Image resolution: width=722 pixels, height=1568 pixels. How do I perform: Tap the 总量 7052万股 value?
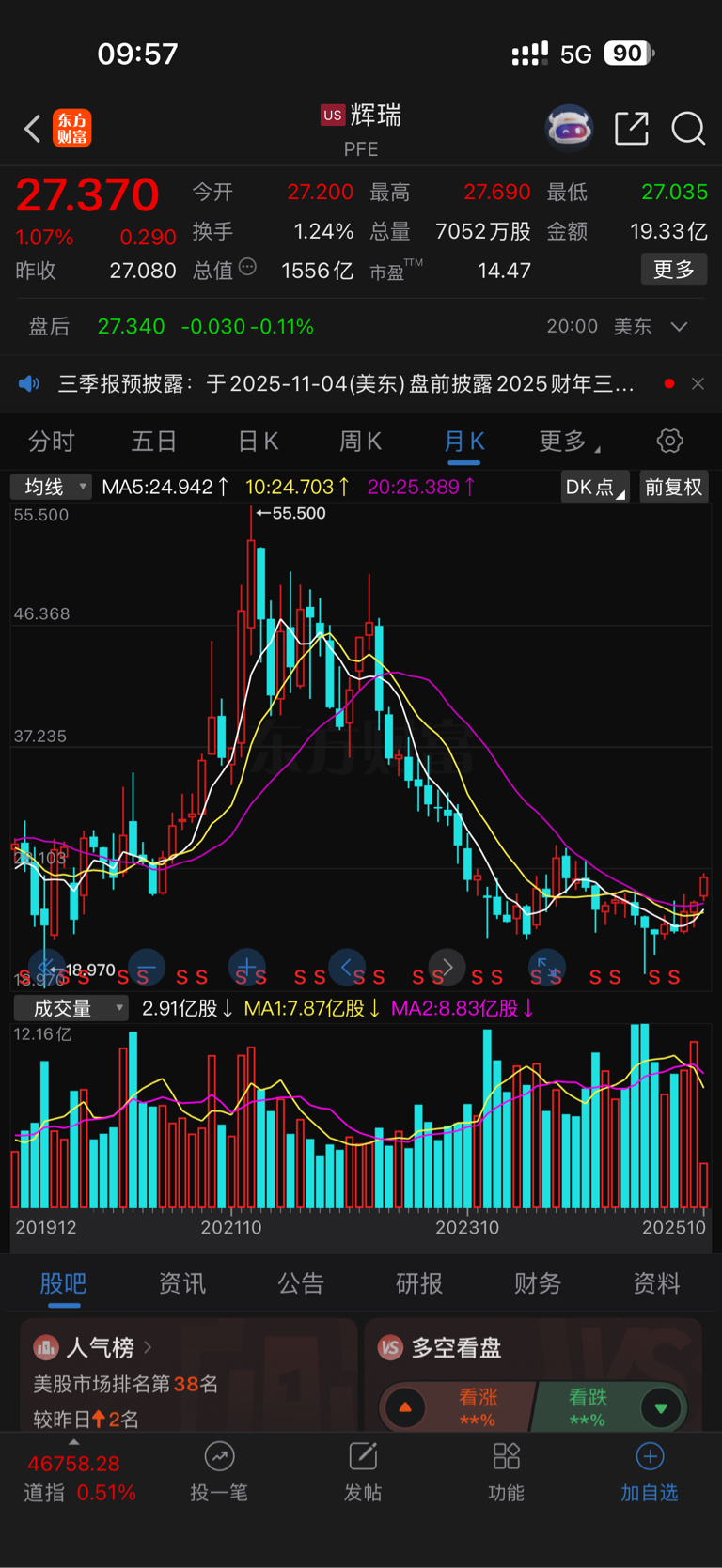point(483,231)
